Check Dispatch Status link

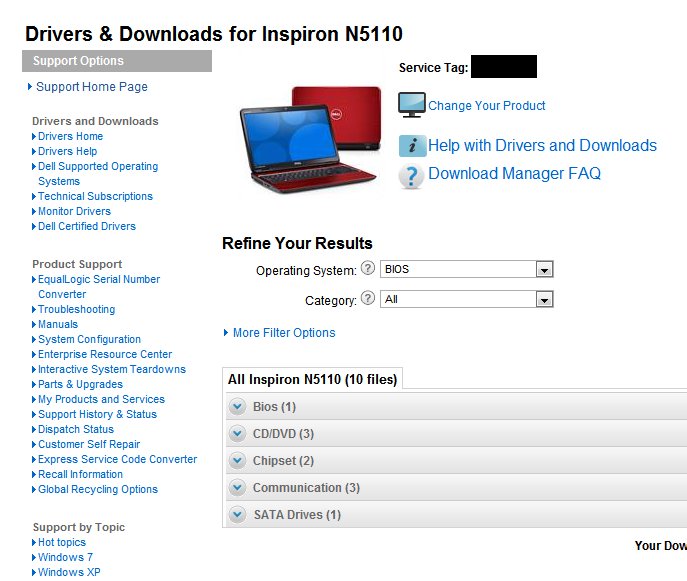click(76, 429)
